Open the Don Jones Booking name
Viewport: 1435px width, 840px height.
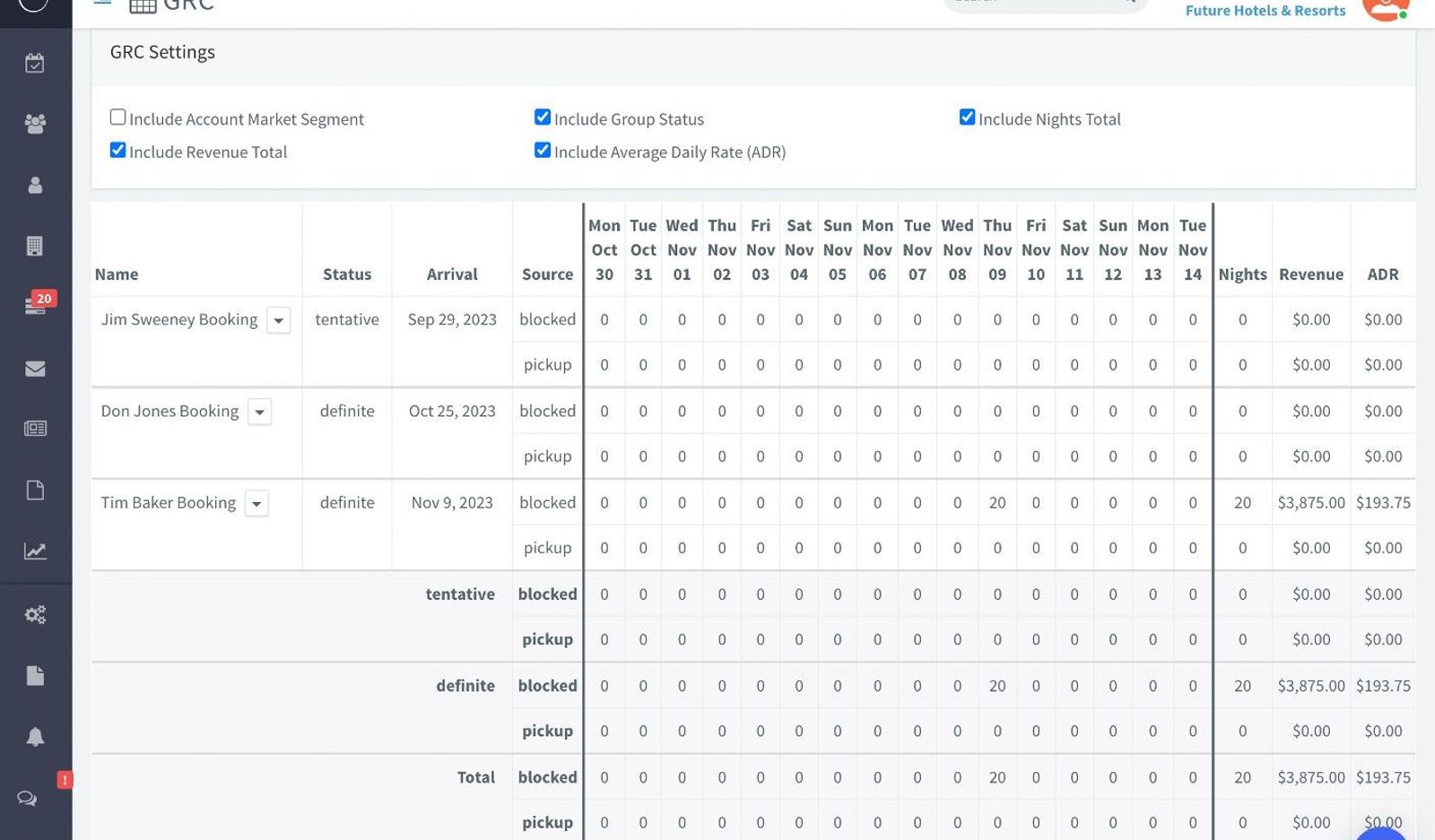click(x=170, y=411)
